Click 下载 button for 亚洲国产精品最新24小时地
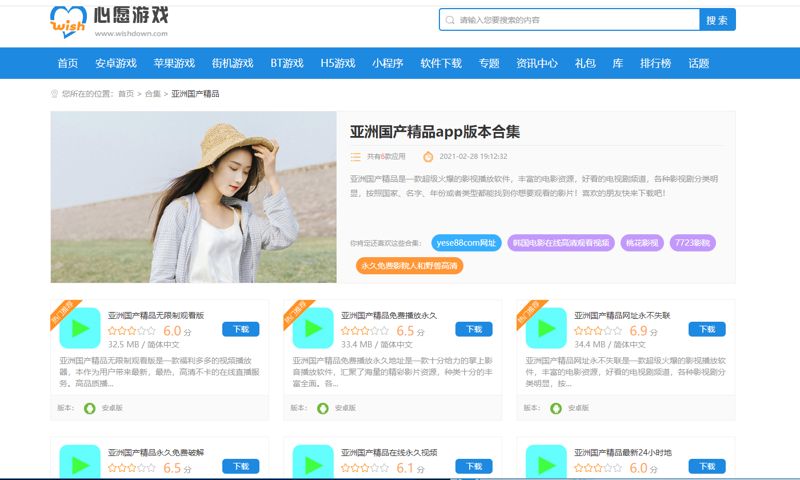Viewport: 800px width, 480px height. coord(707,466)
